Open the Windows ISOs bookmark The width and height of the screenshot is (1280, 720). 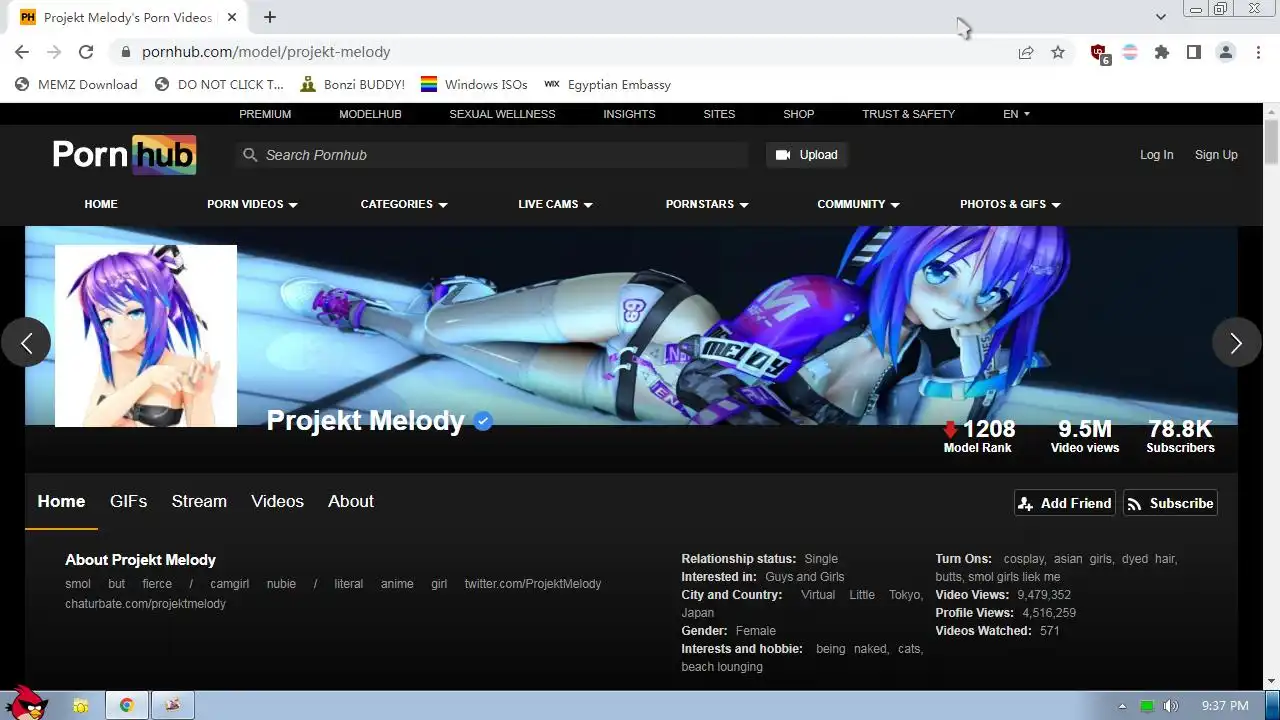(x=474, y=85)
